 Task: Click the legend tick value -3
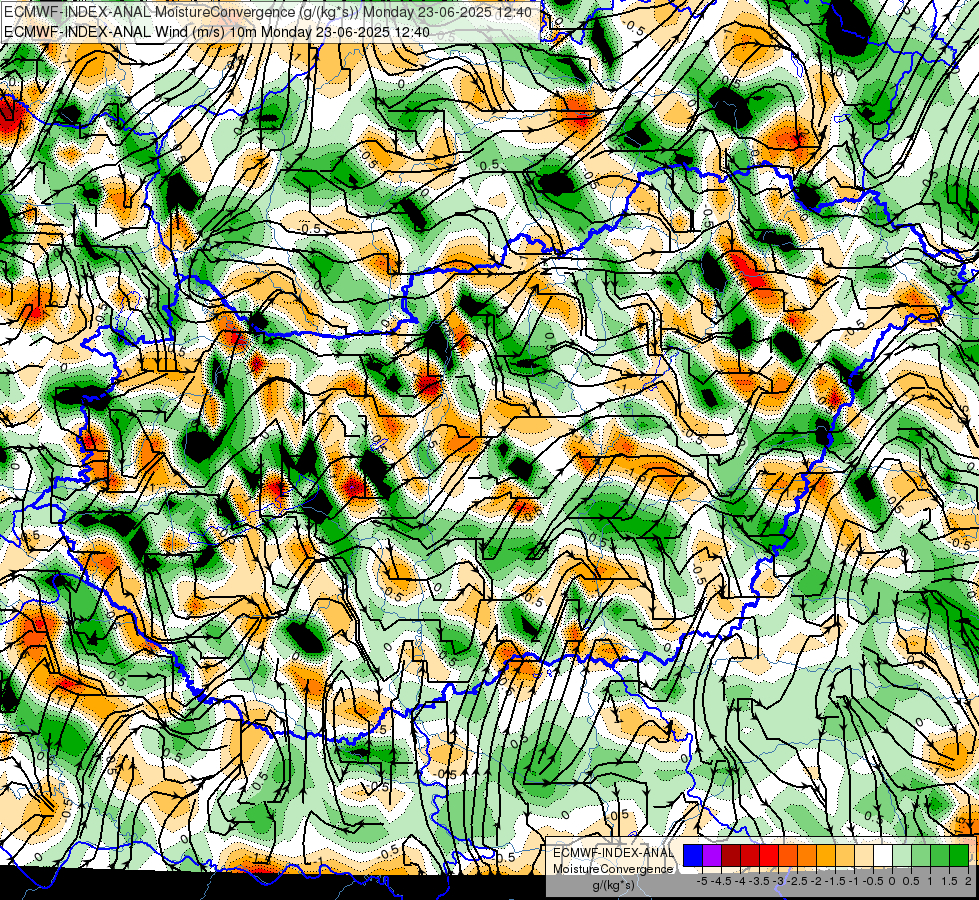(779, 881)
